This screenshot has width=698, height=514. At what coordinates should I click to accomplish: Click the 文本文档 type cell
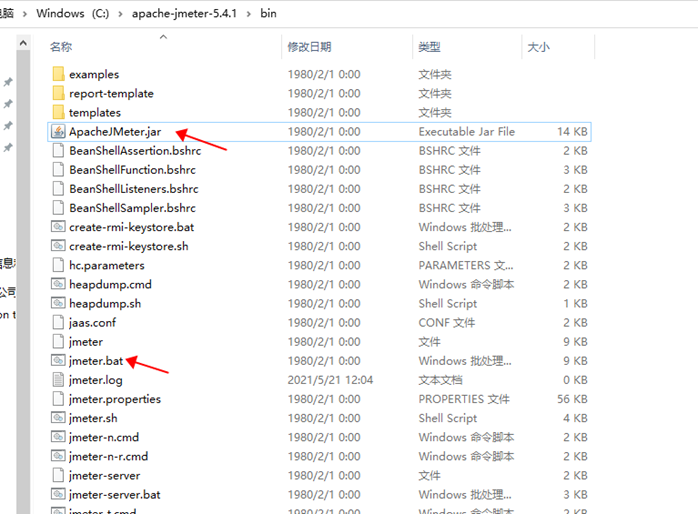(440, 380)
